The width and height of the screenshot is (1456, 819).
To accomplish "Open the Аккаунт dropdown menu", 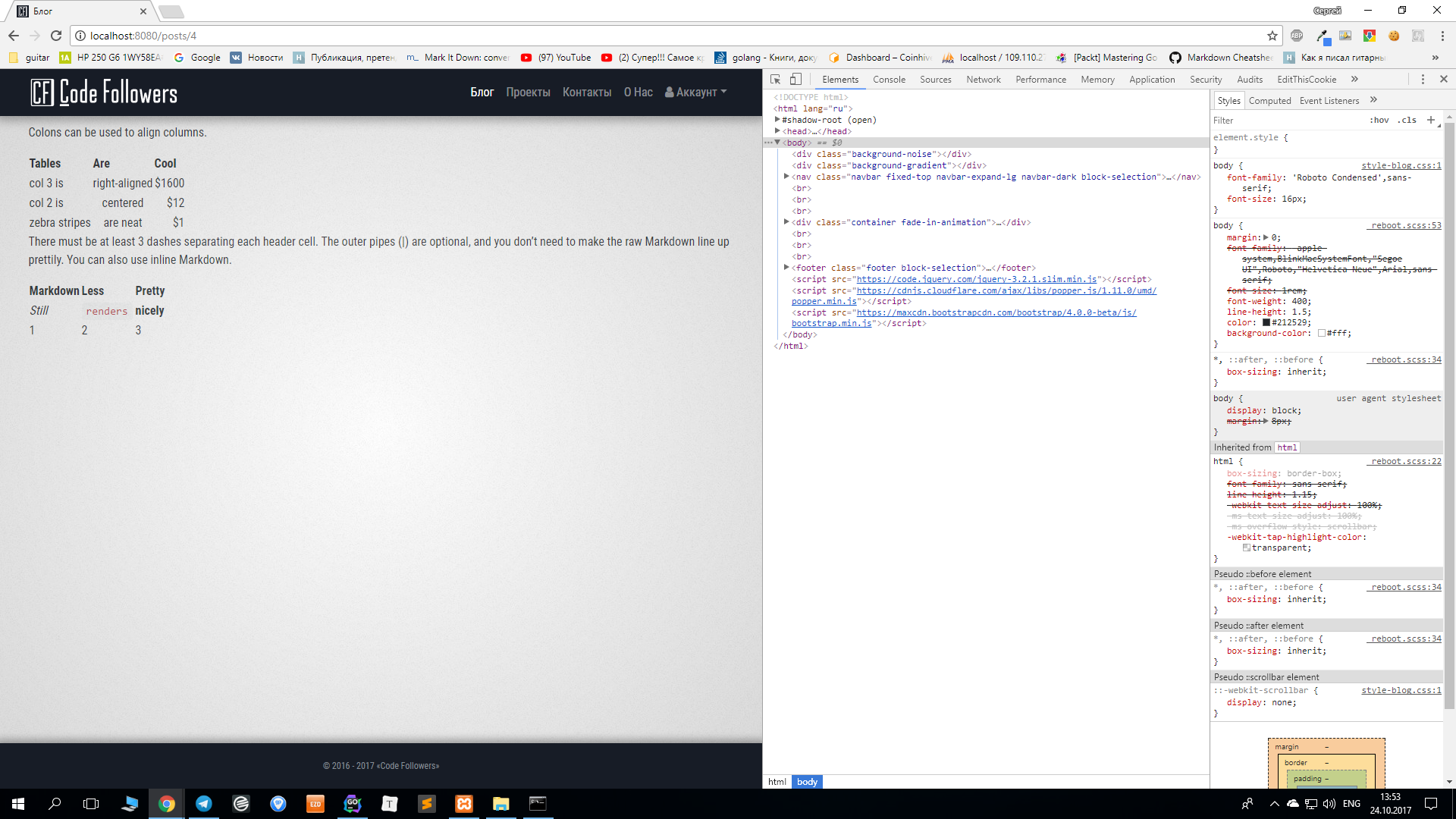I will pyautogui.click(x=695, y=93).
